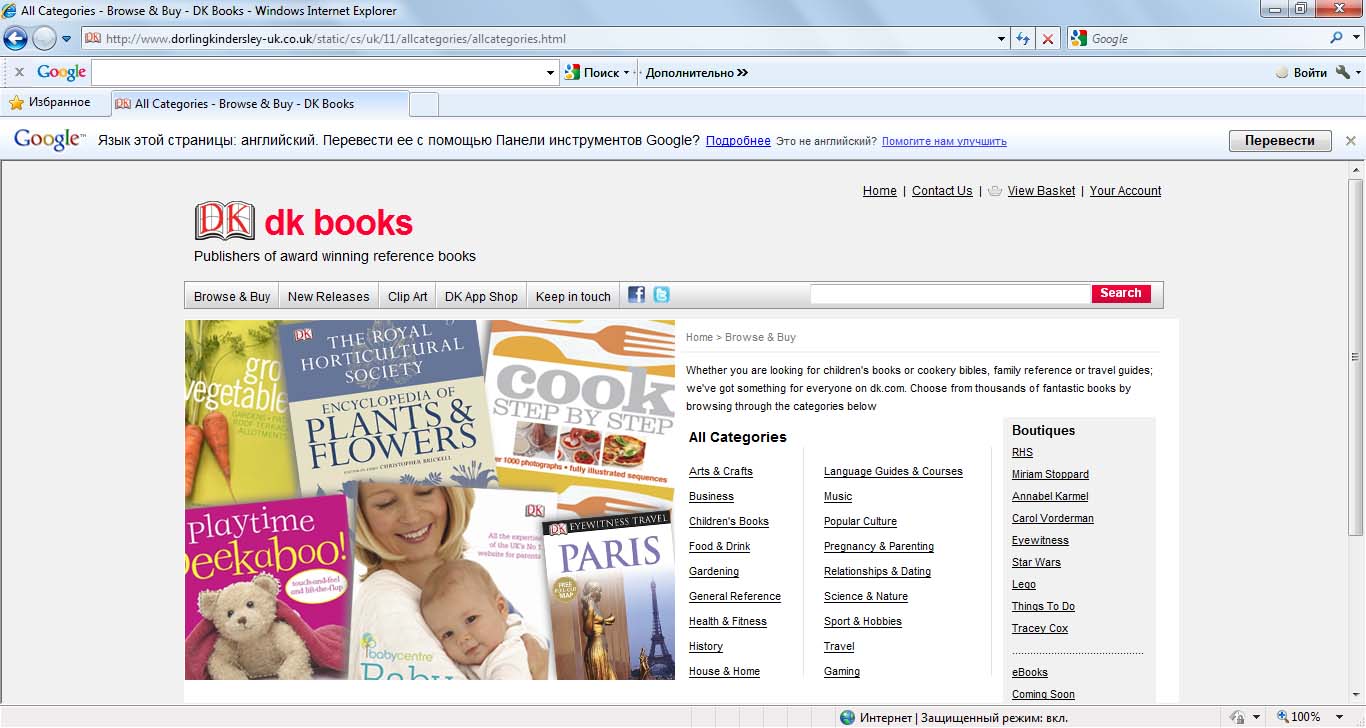
Task: Open the Star Wars boutique link
Action: [1036, 563]
